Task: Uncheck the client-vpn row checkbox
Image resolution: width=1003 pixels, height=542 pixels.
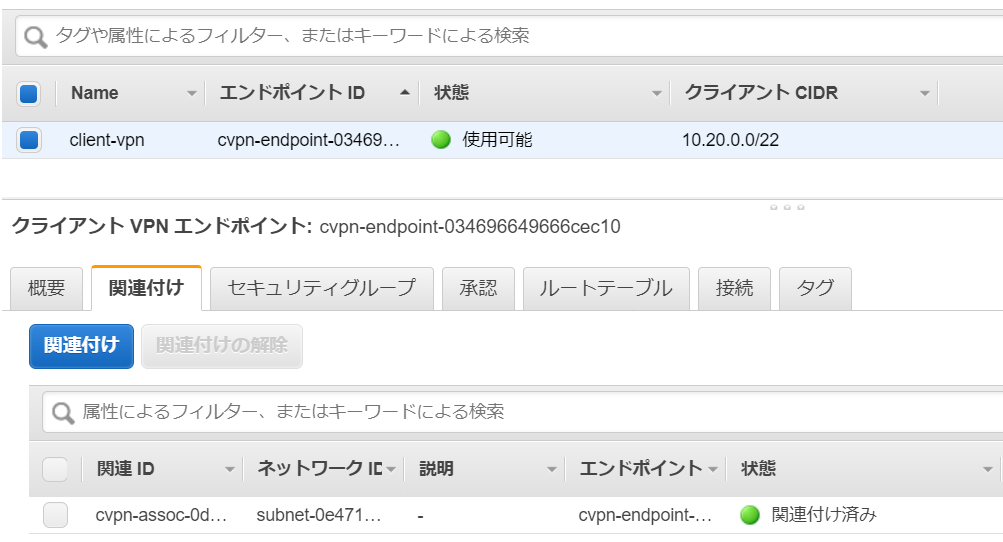Action: pyautogui.click(x=29, y=139)
